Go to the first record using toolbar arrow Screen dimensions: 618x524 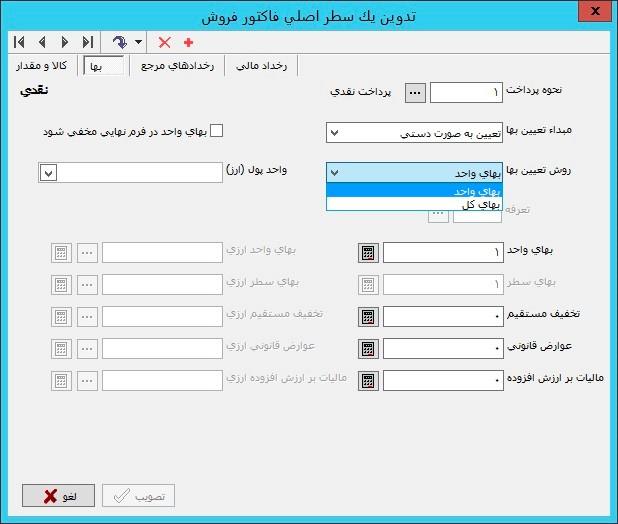(19, 42)
